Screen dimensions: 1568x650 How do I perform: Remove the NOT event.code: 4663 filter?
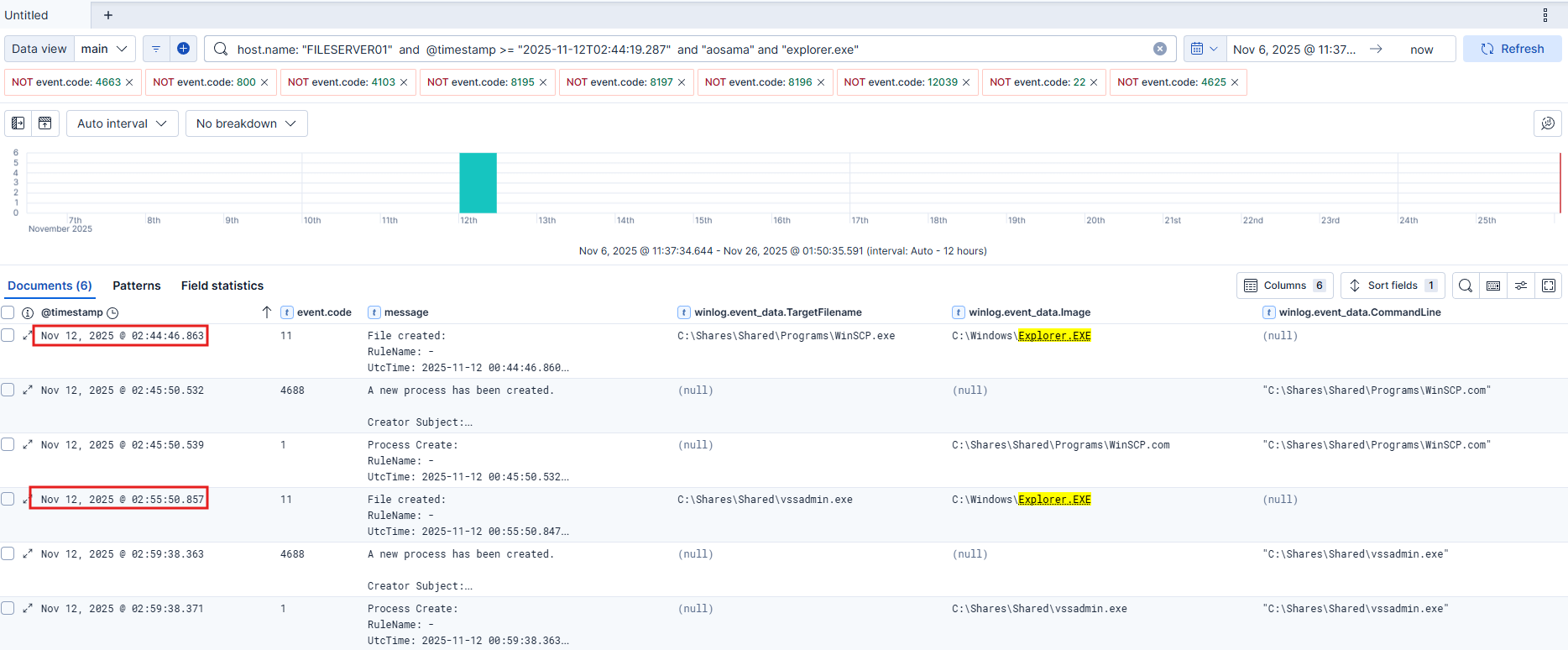point(129,82)
